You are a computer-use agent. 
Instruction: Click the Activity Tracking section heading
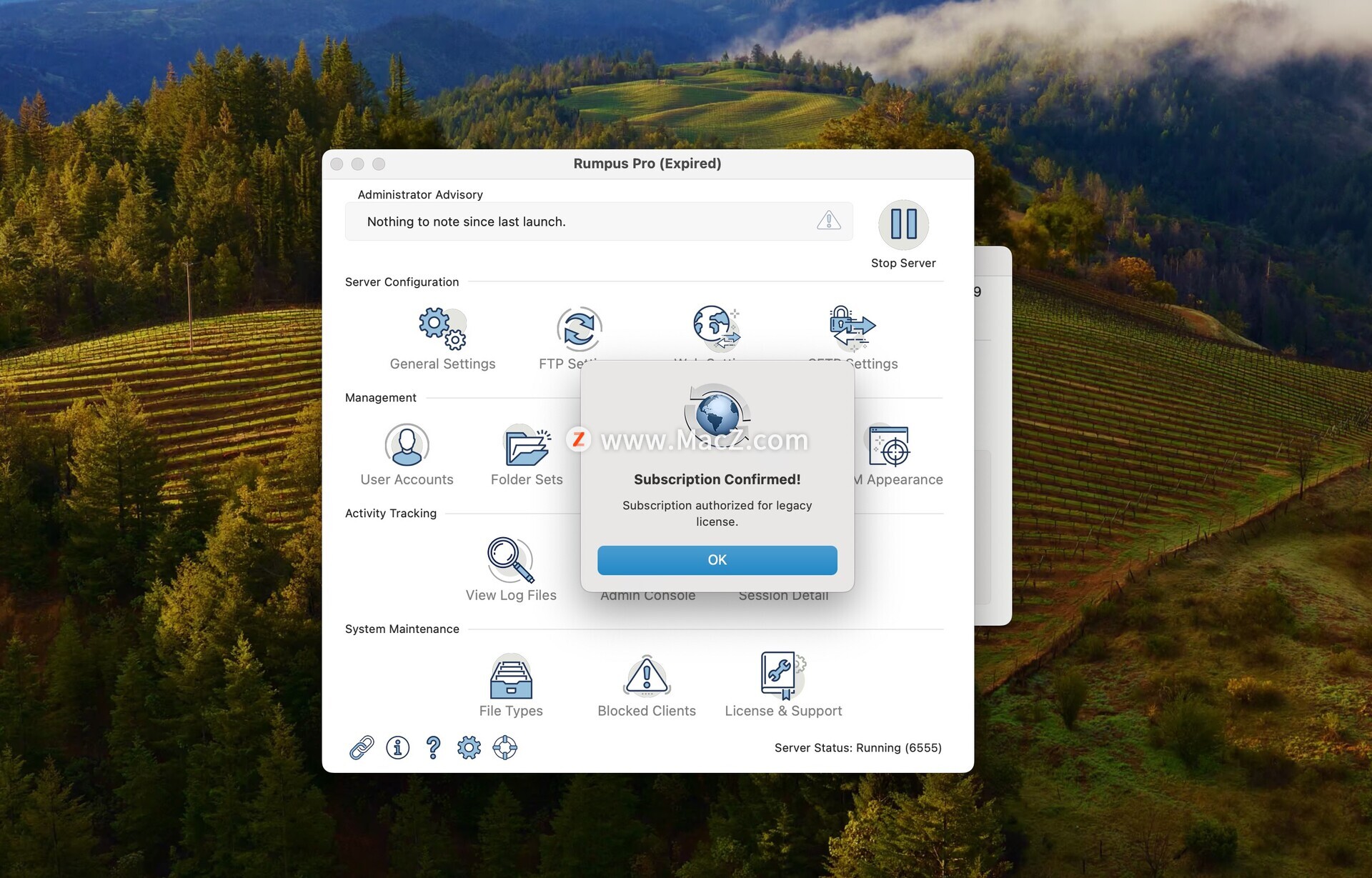[390, 514]
